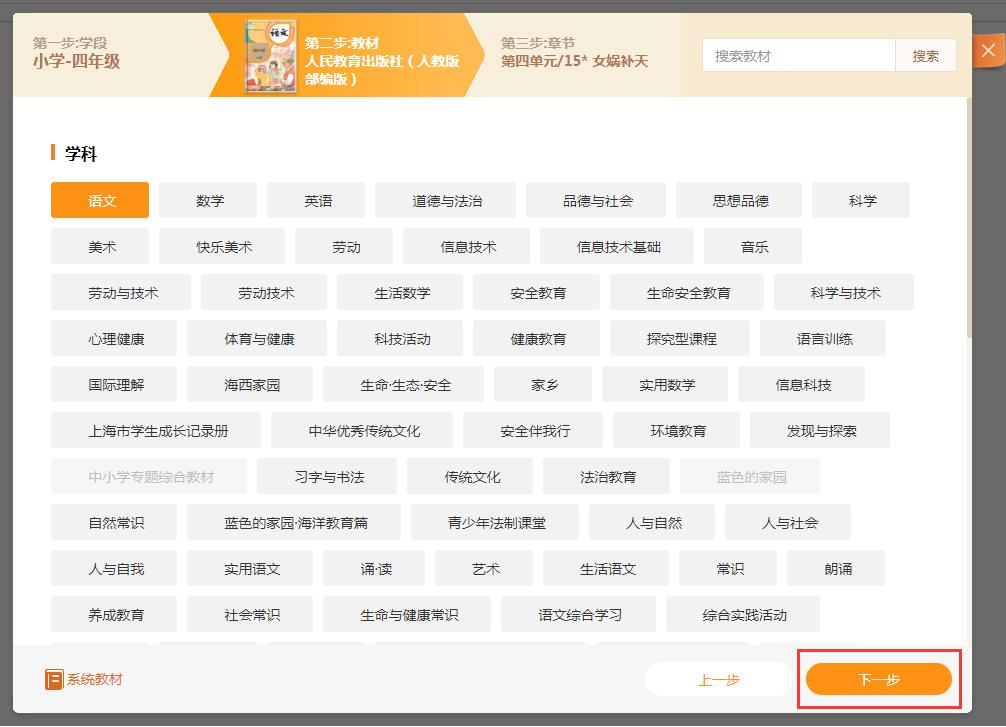Select the 习字与书法 subject
This screenshot has width=1006, height=727.
[327, 477]
